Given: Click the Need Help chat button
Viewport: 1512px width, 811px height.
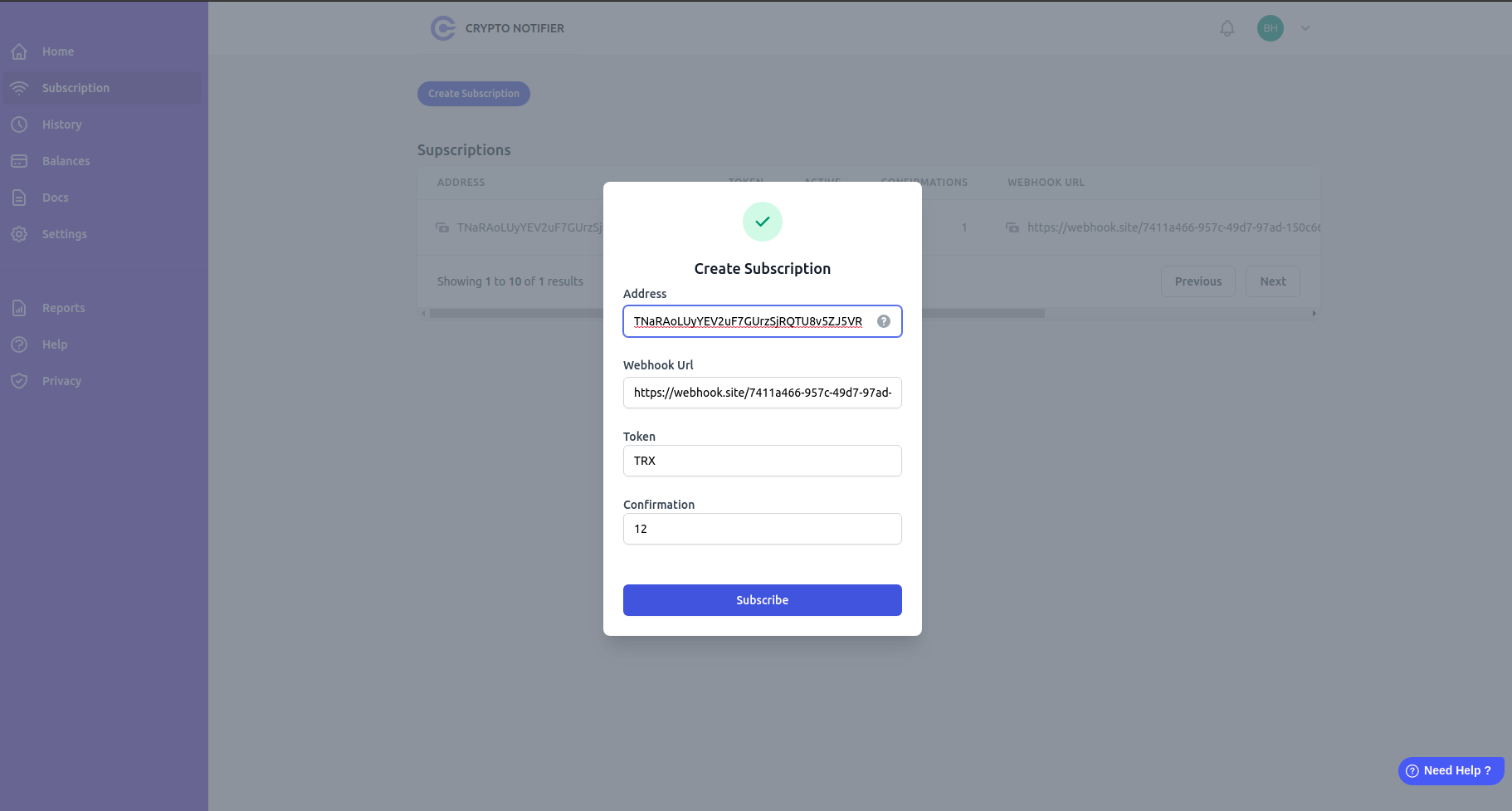Looking at the screenshot, I should (1451, 770).
